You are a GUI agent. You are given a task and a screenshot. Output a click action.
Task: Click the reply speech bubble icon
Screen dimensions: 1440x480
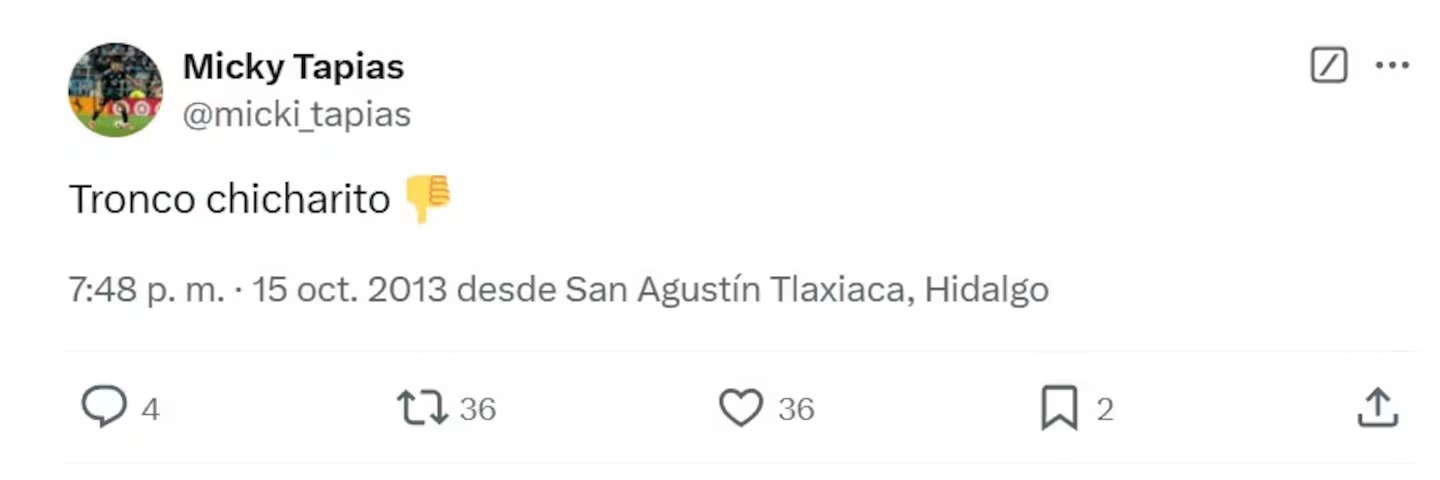pyautogui.click(x=104, y=408)
